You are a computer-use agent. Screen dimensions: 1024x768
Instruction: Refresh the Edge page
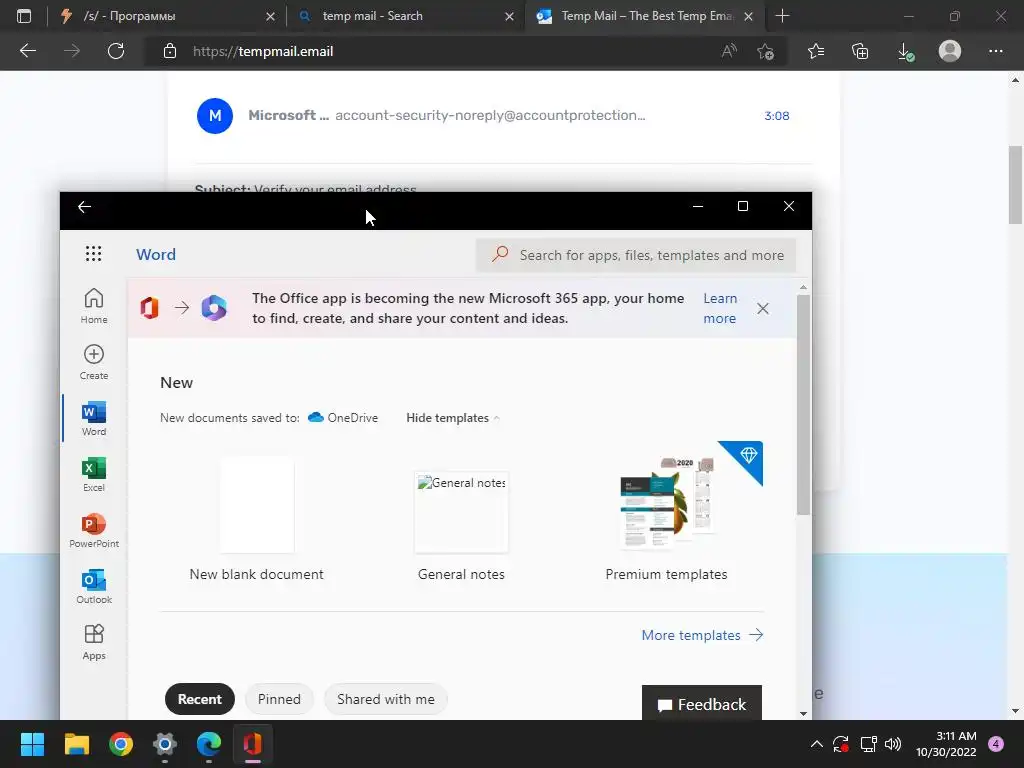tap(116, 51)
